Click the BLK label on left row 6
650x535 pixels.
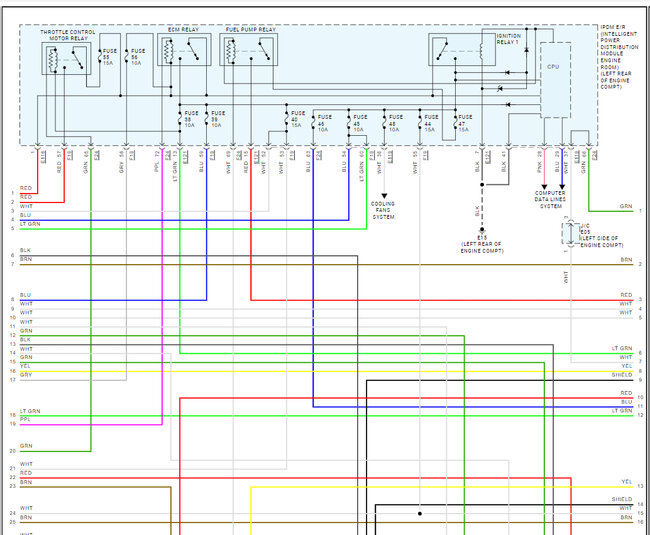25,251
